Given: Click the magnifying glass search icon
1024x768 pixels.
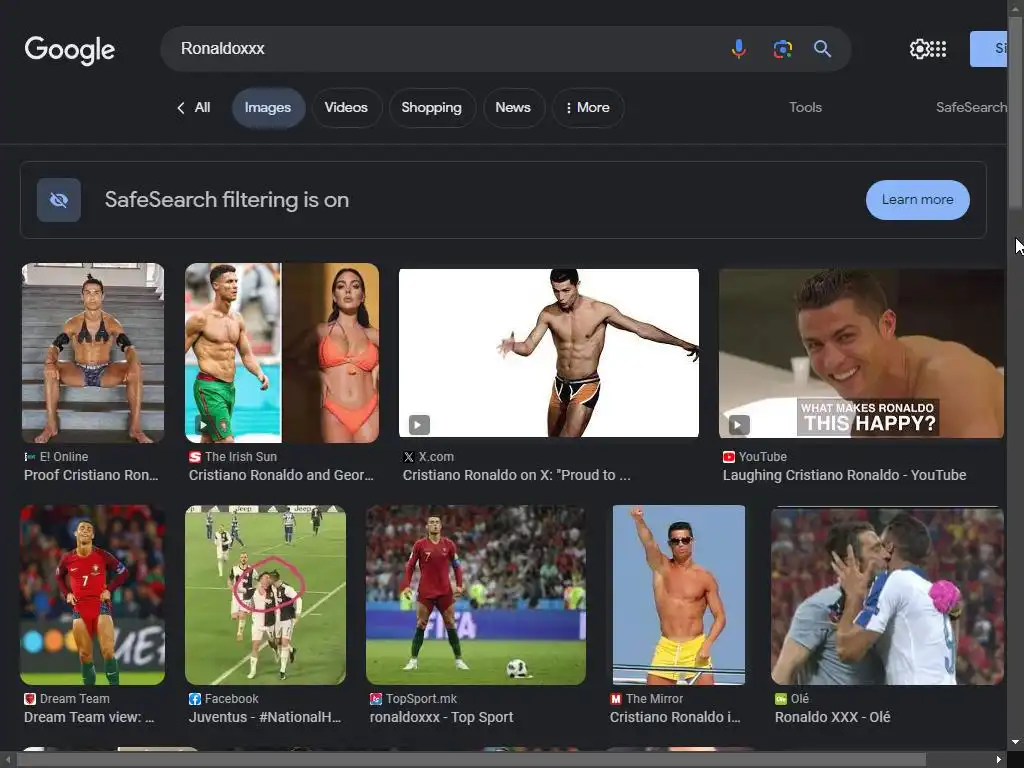Looking at the screenshot, I should click(822, 49).
